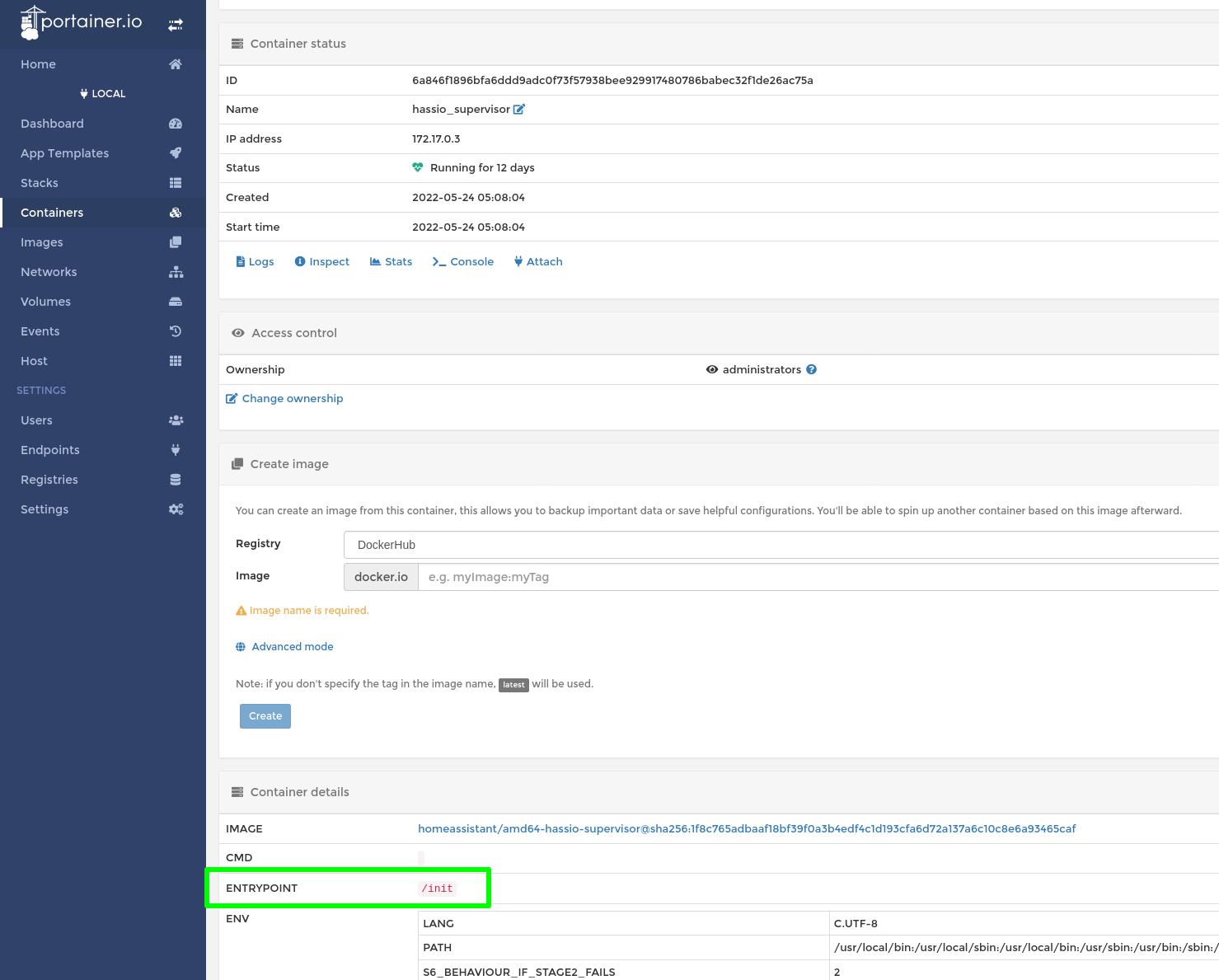
Task: Select the Host sidebar icon
Action: coord(175,360)
